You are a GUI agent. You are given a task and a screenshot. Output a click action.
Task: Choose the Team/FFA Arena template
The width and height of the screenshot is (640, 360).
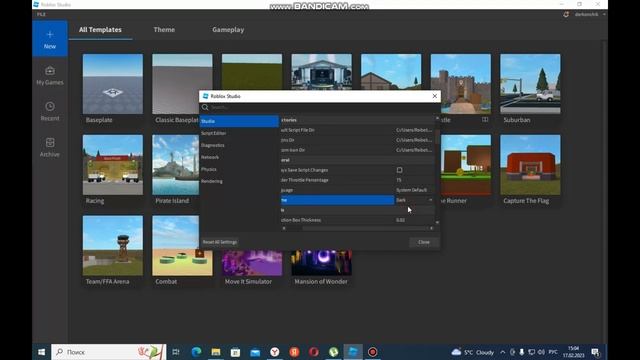coord(113,251)
